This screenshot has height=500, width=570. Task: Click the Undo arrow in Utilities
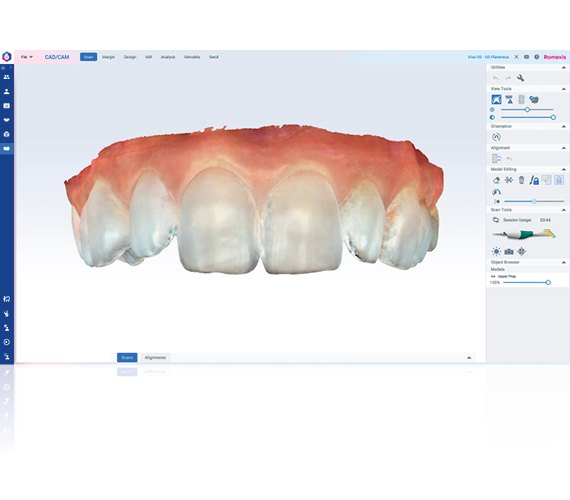[x=496, y=78]
